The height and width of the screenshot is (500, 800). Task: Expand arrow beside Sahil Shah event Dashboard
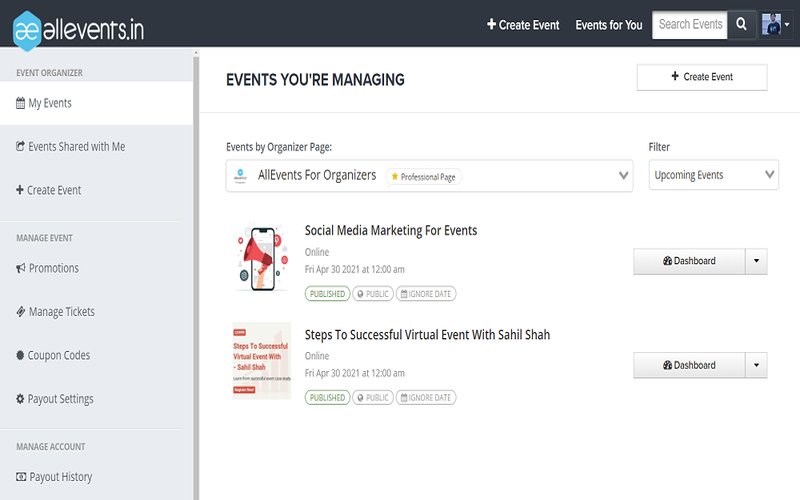tap(756, 365)
